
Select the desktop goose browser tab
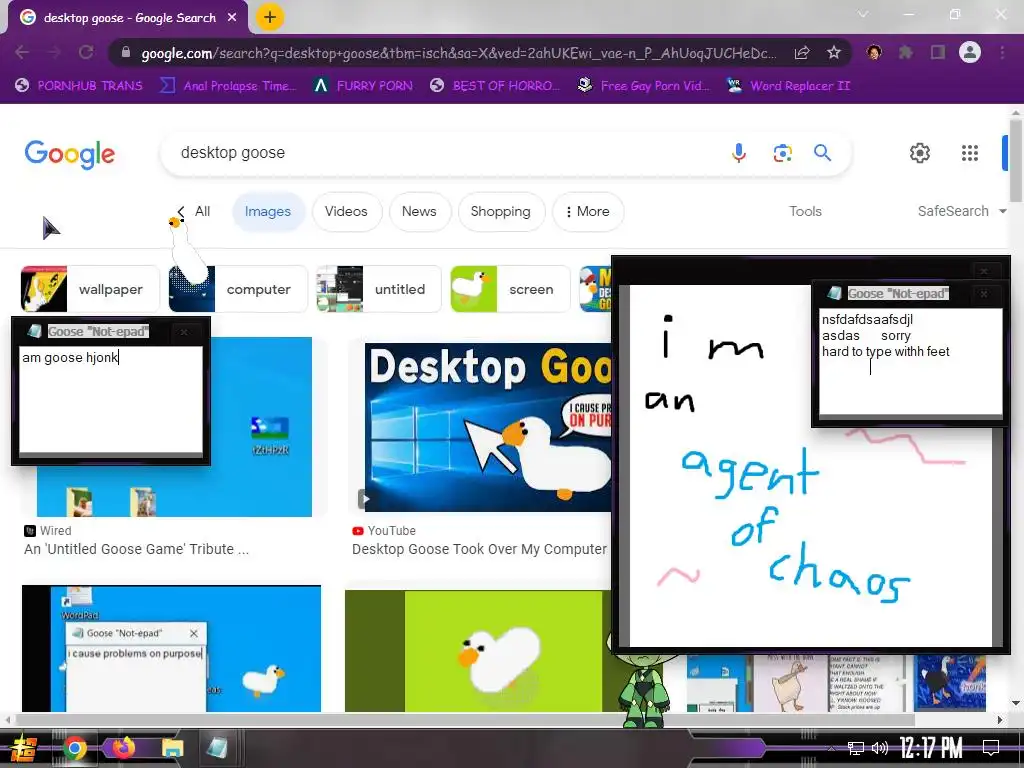[129, 18]
